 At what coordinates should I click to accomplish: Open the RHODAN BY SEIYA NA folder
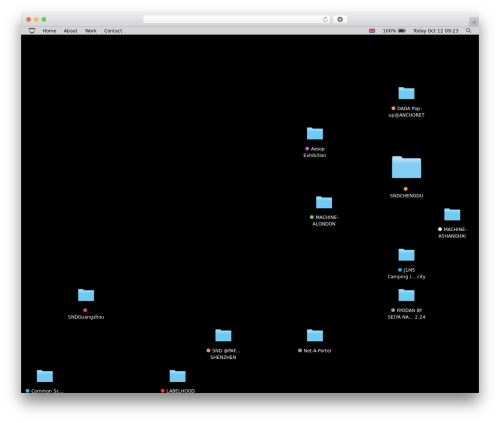pyautogui.click(x=406, y=295)
